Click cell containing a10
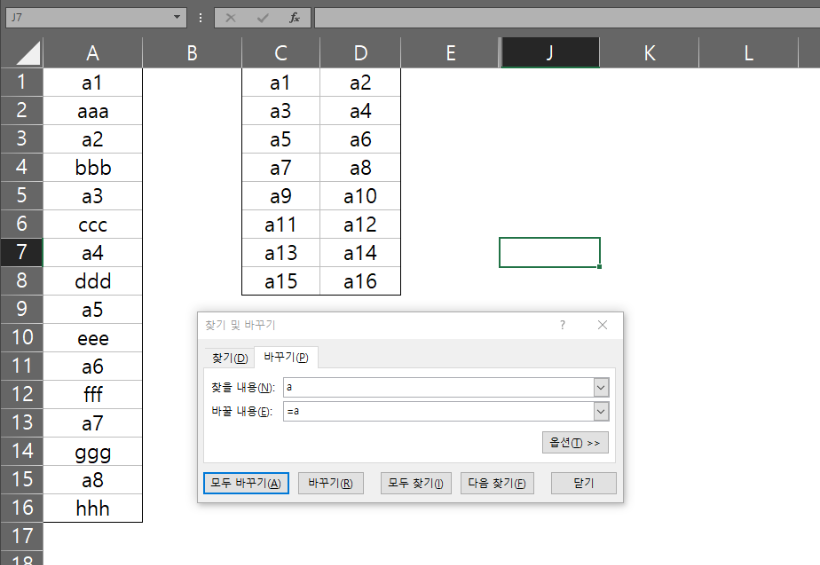820x565 pixels. coord(360,196)
